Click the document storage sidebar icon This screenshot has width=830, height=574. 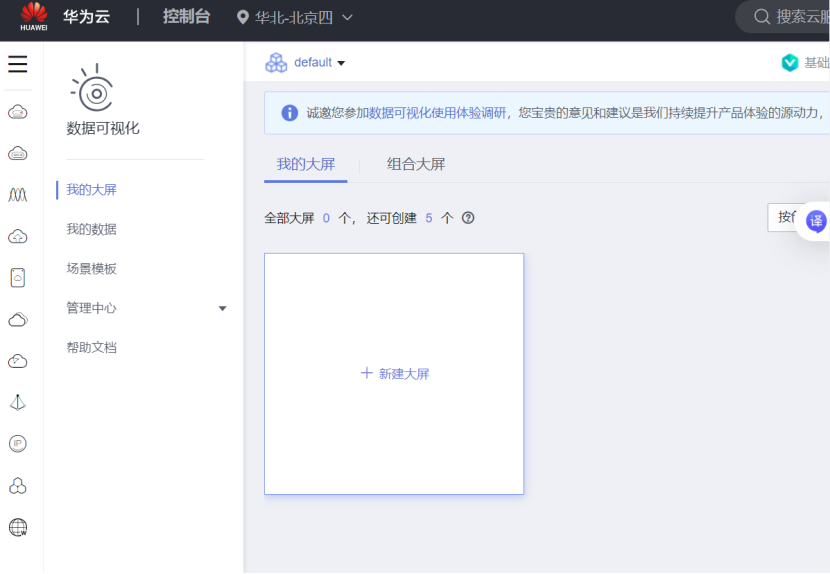(x=17, y=277)
